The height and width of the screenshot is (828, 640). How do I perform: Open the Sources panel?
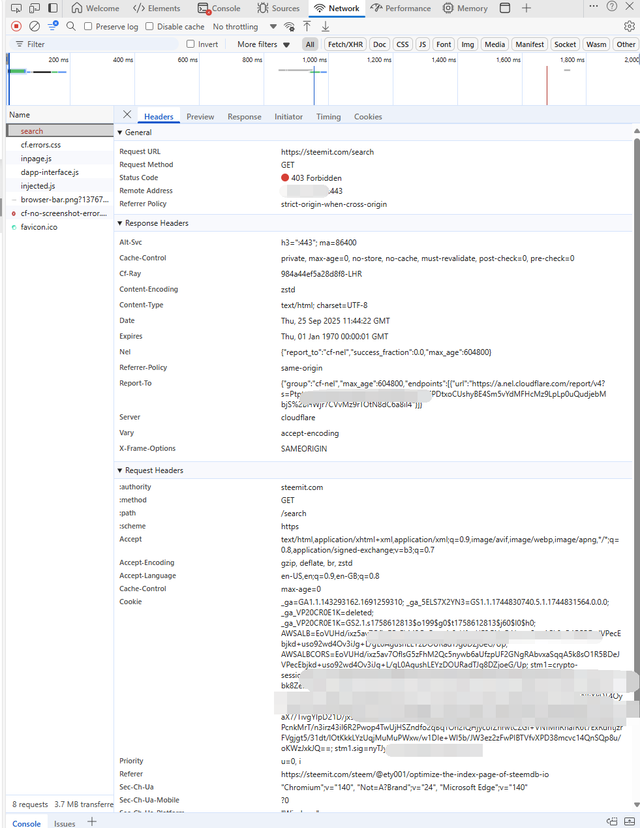pyautogui.click(x=278, y=8)
